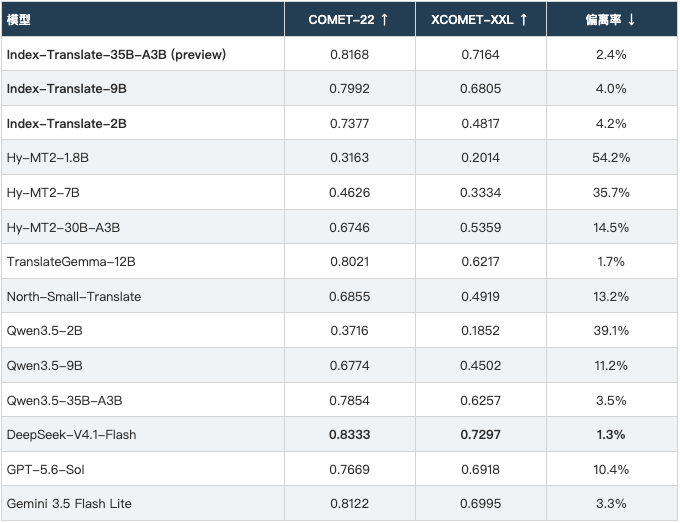The width and height of the screenshot is (680, 523).
Task: Click deviation rate 4.0%
Action: [x=611, y=88]
